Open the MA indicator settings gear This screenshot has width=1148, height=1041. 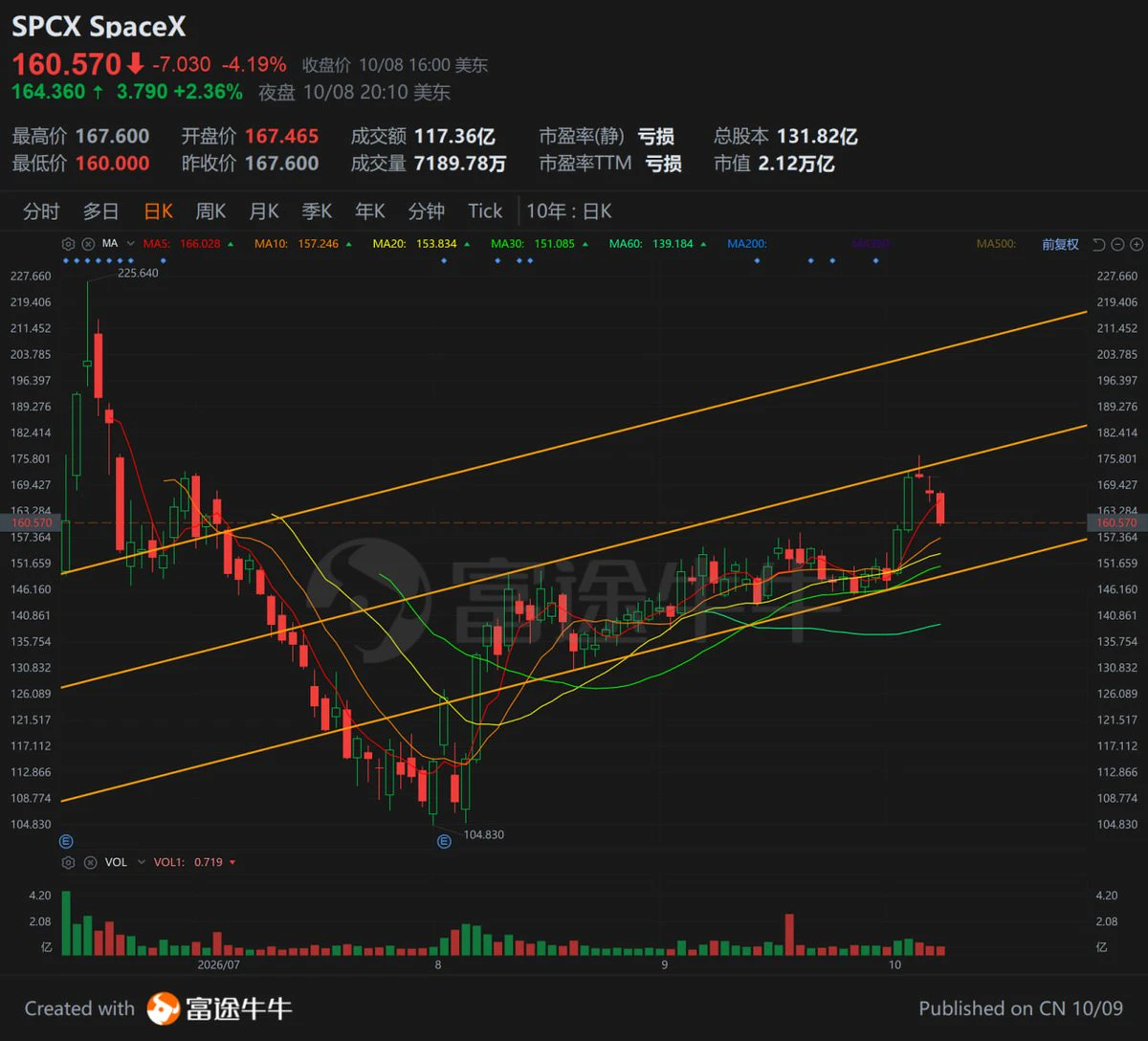click(x=68, y=244)
